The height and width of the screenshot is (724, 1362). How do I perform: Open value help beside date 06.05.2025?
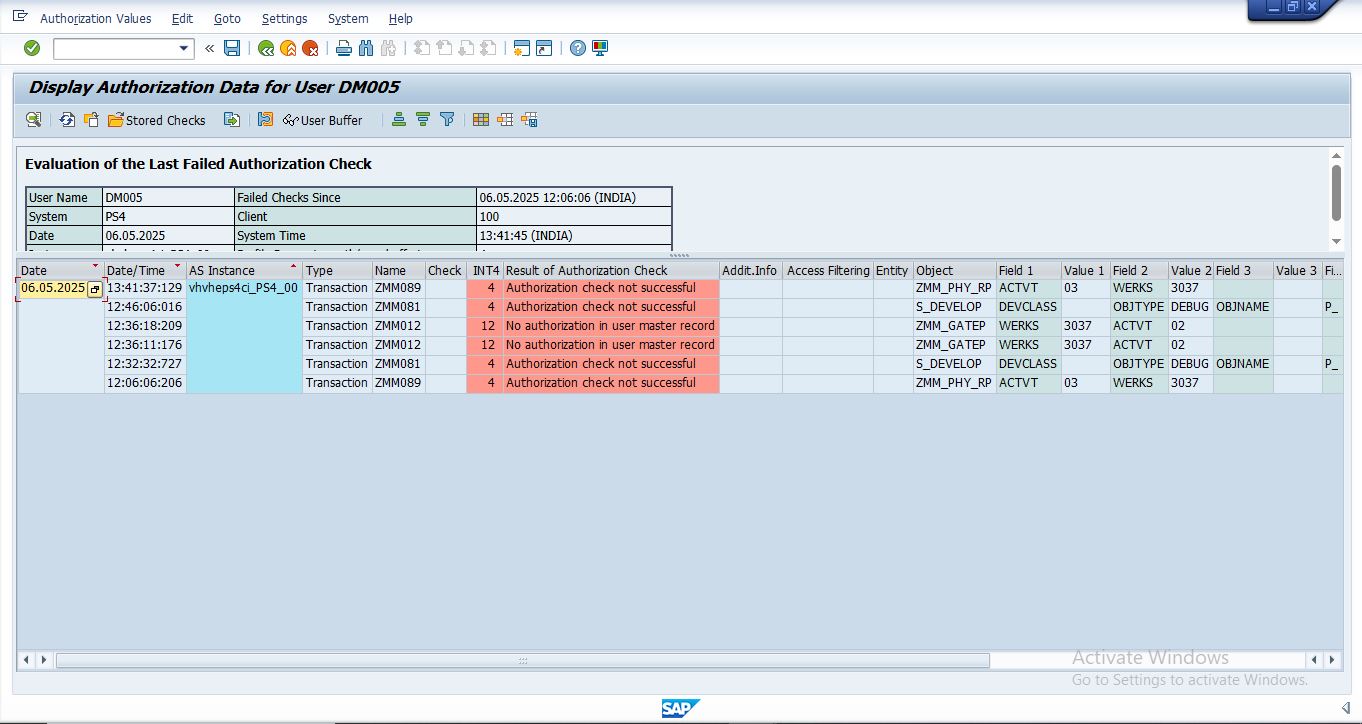[x=95, y=289]
